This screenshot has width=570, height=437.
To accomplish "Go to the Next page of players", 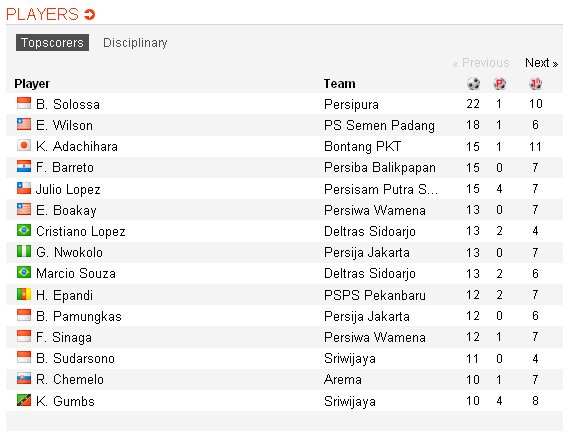I will click(x=542, y=63).
